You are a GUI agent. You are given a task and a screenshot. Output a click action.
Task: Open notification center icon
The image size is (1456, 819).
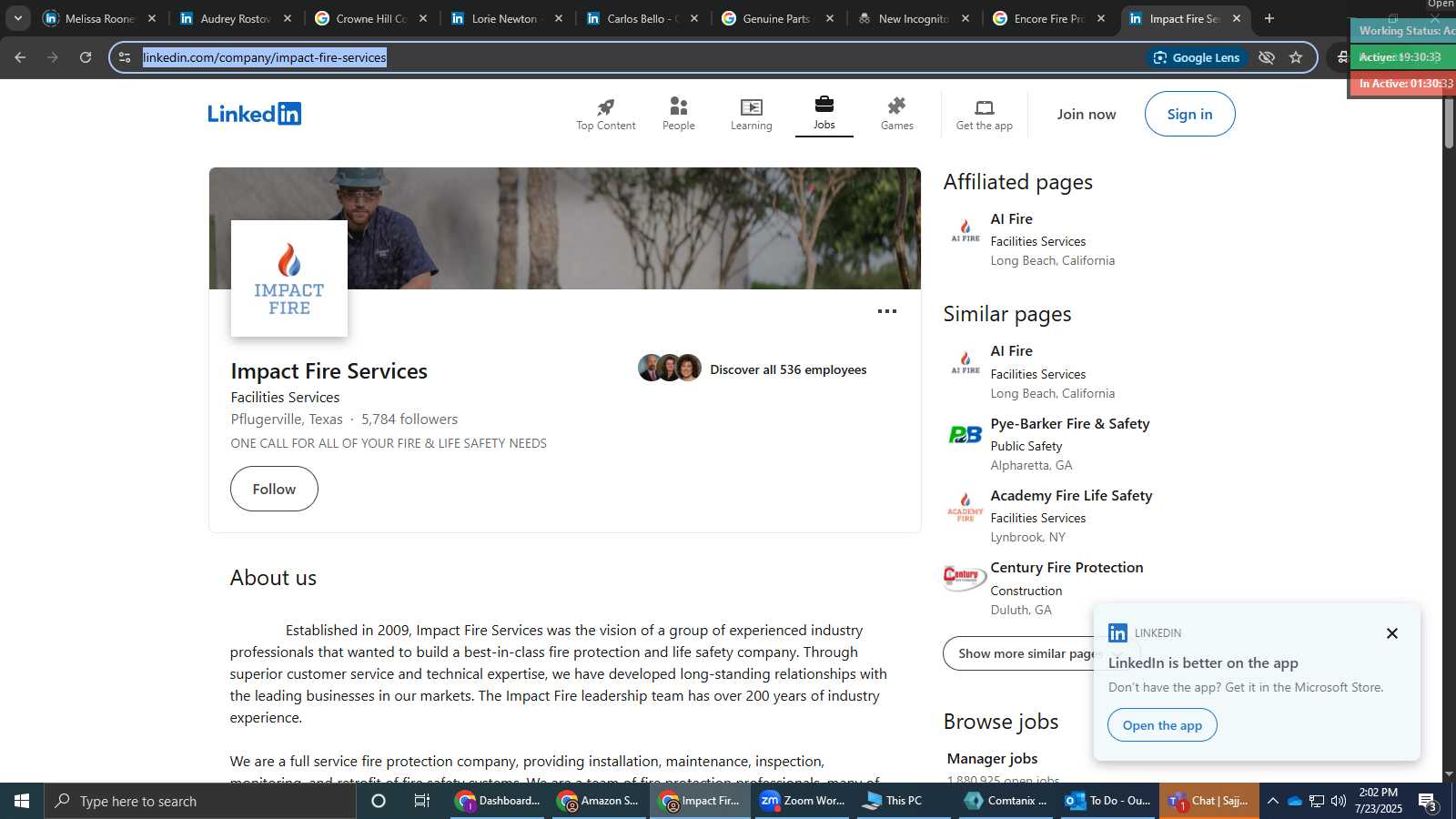(x=1428, y=802)
